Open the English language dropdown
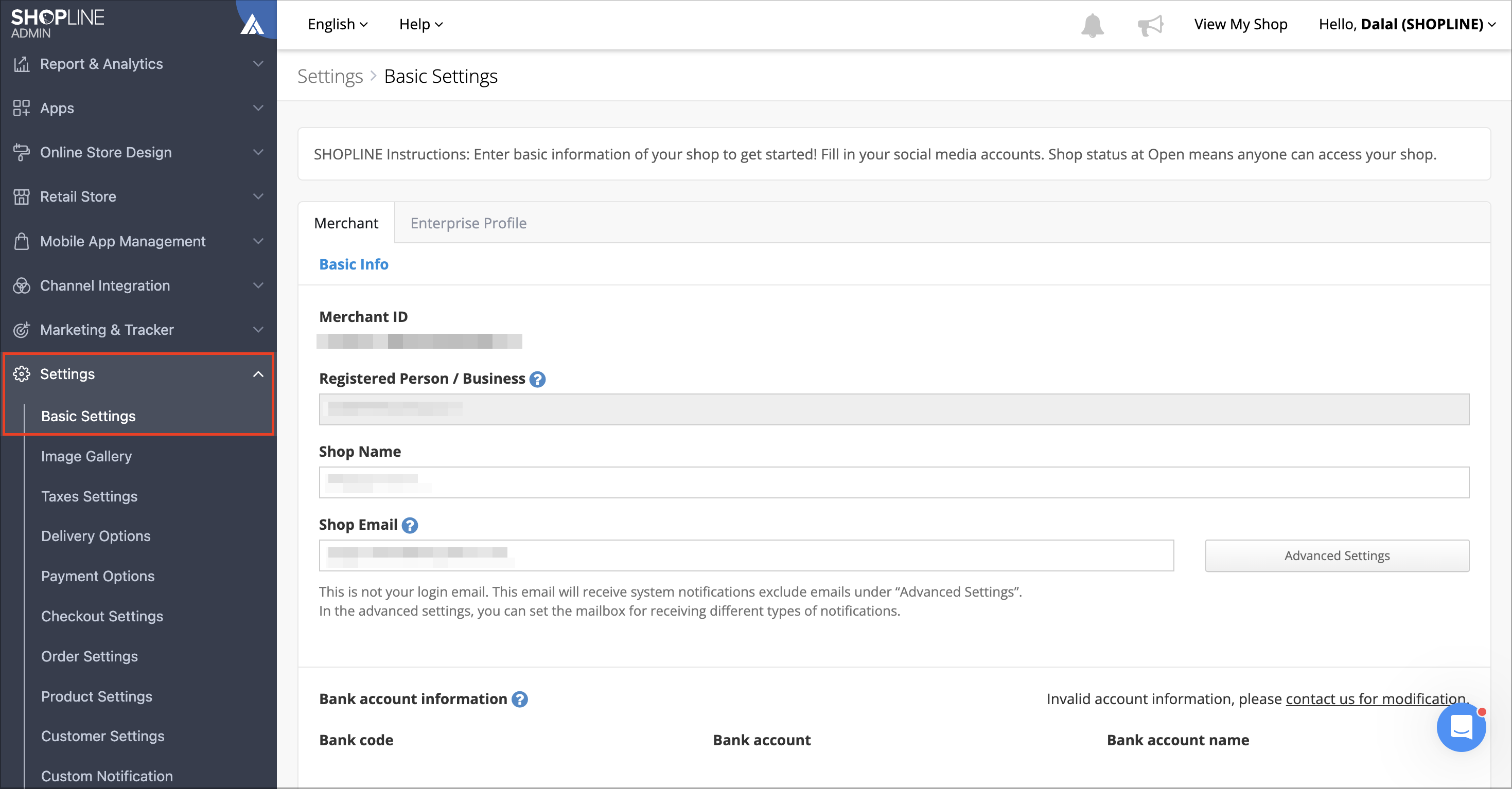The width and height of the screenshot is (1512, 789). 338,24
